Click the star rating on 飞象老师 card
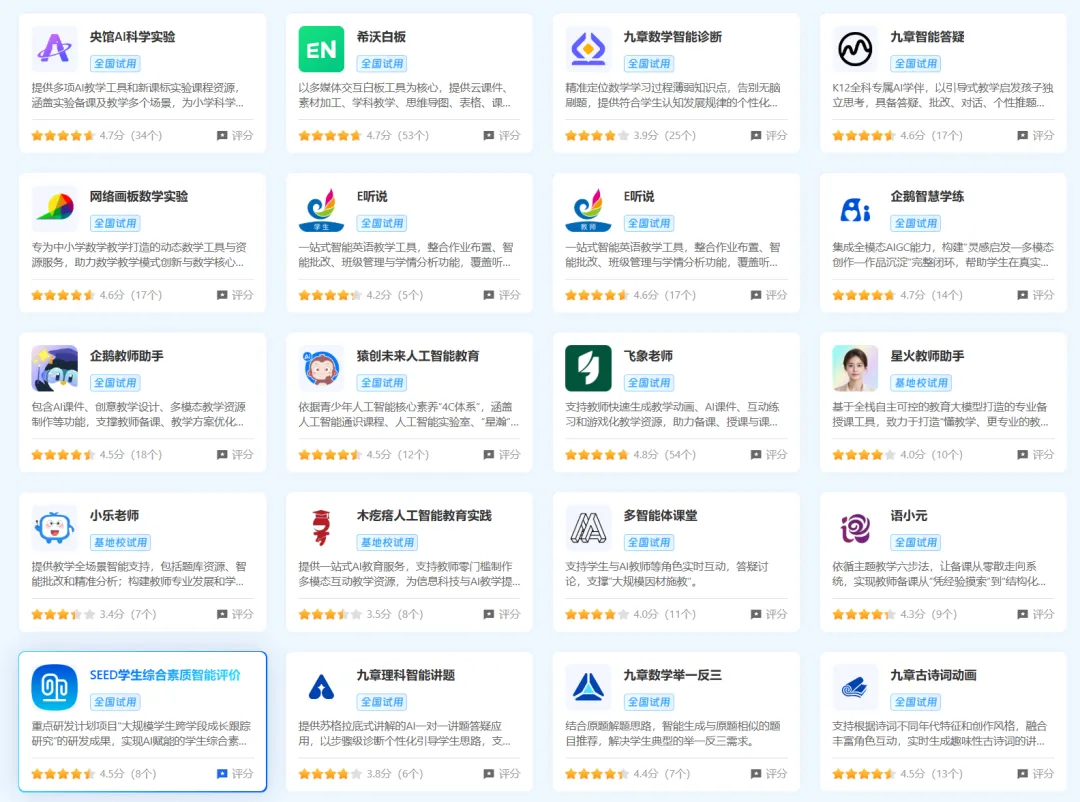This screenshot has width=1080, height=802. (x=597, y=455)
